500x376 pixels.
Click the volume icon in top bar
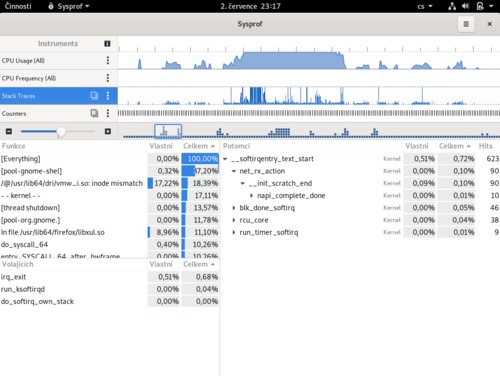pos(466,6)
